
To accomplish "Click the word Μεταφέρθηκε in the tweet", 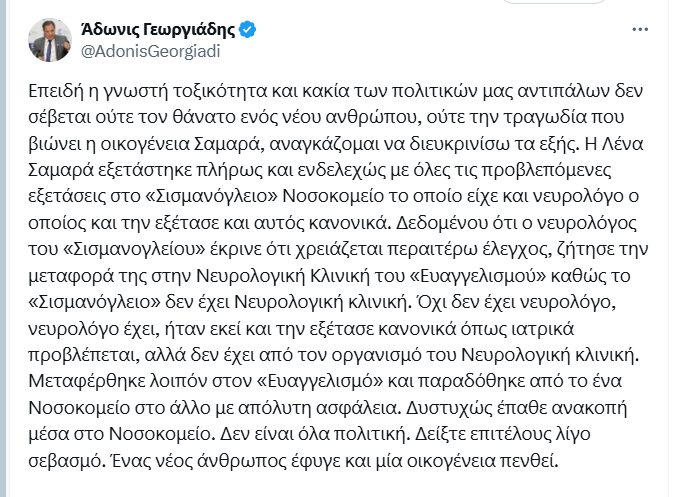I will tap(86, 381).
